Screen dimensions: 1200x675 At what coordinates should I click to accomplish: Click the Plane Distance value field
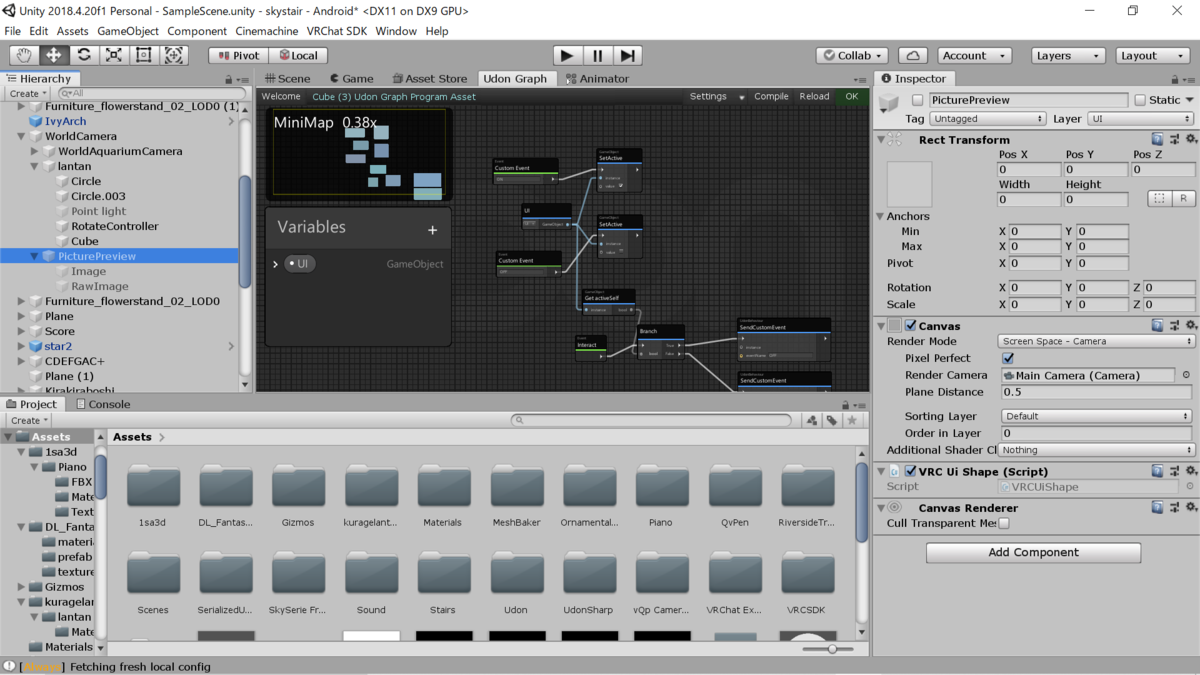(1097, 392)
